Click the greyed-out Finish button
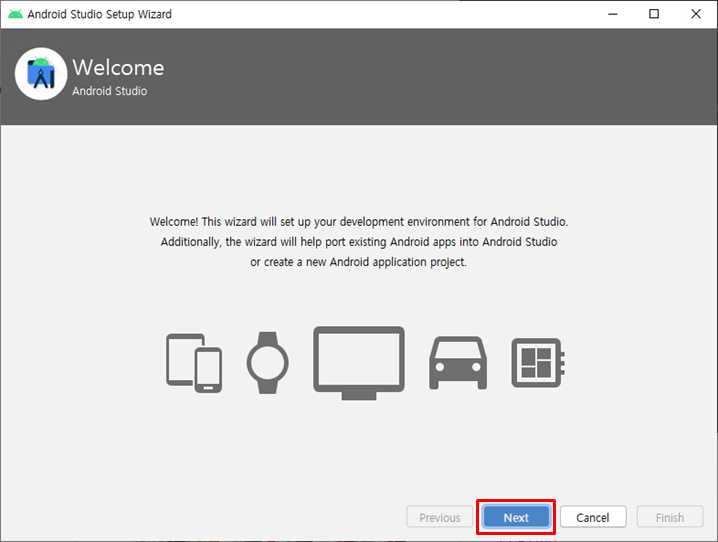The width and height of the screenshot is (718, 542). 670,517
